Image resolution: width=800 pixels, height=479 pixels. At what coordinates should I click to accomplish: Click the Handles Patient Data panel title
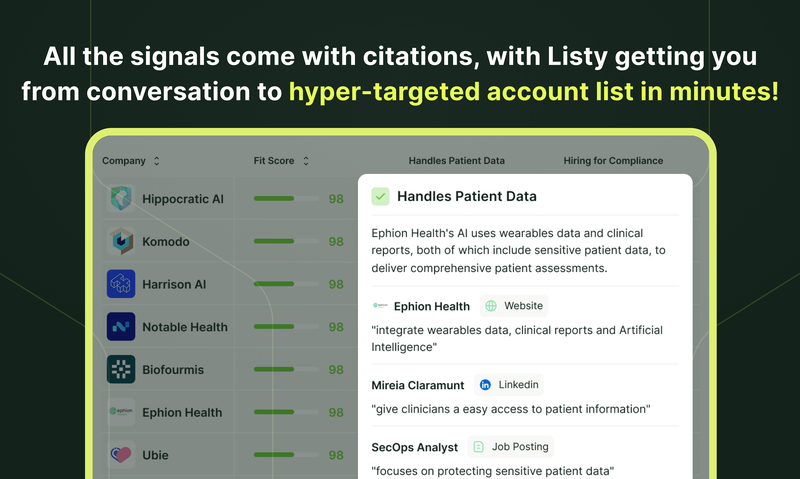[467, 196]
